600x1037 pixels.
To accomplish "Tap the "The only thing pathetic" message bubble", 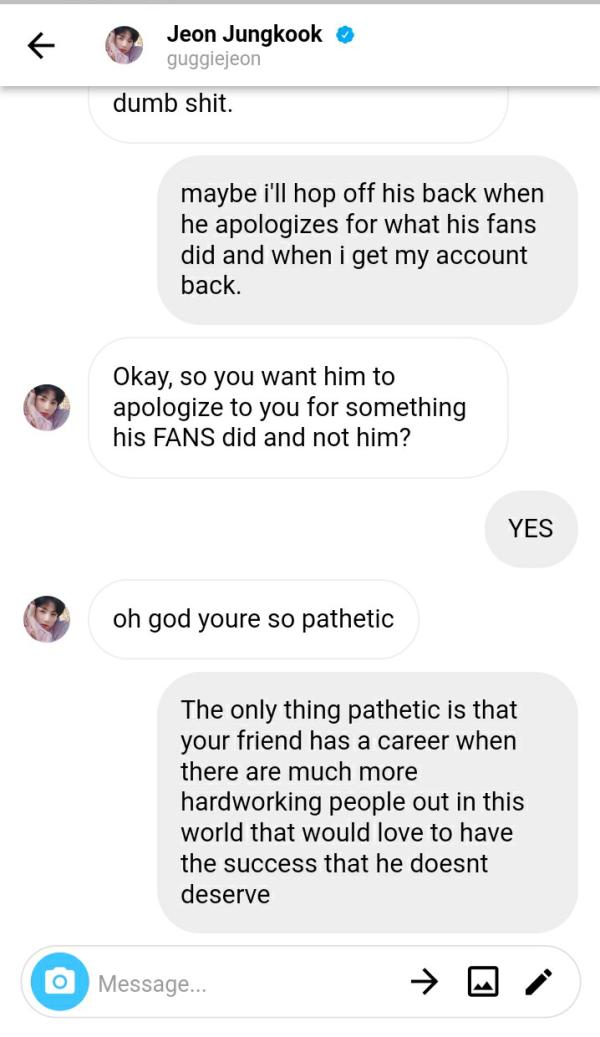I will [x=367, y=802].
